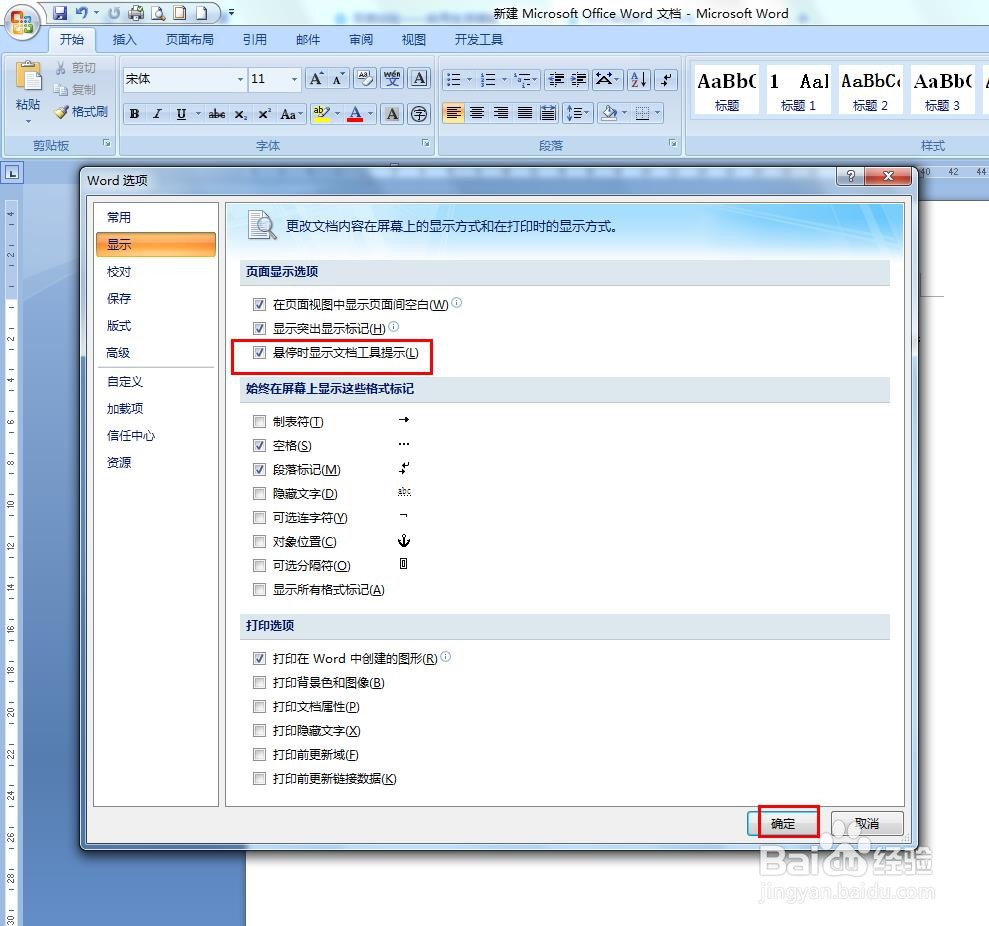Toggle Bold formatting

coord(134,114)
